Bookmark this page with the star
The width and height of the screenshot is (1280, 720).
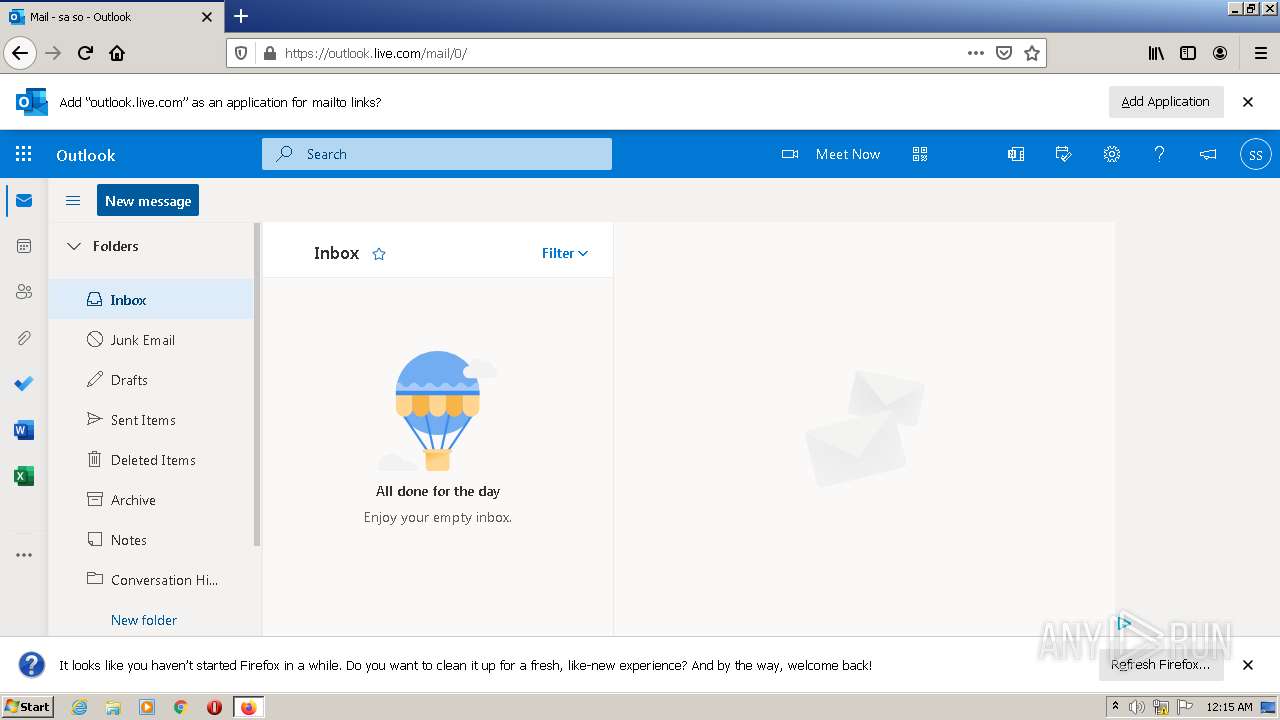(x=1032, y=53)
